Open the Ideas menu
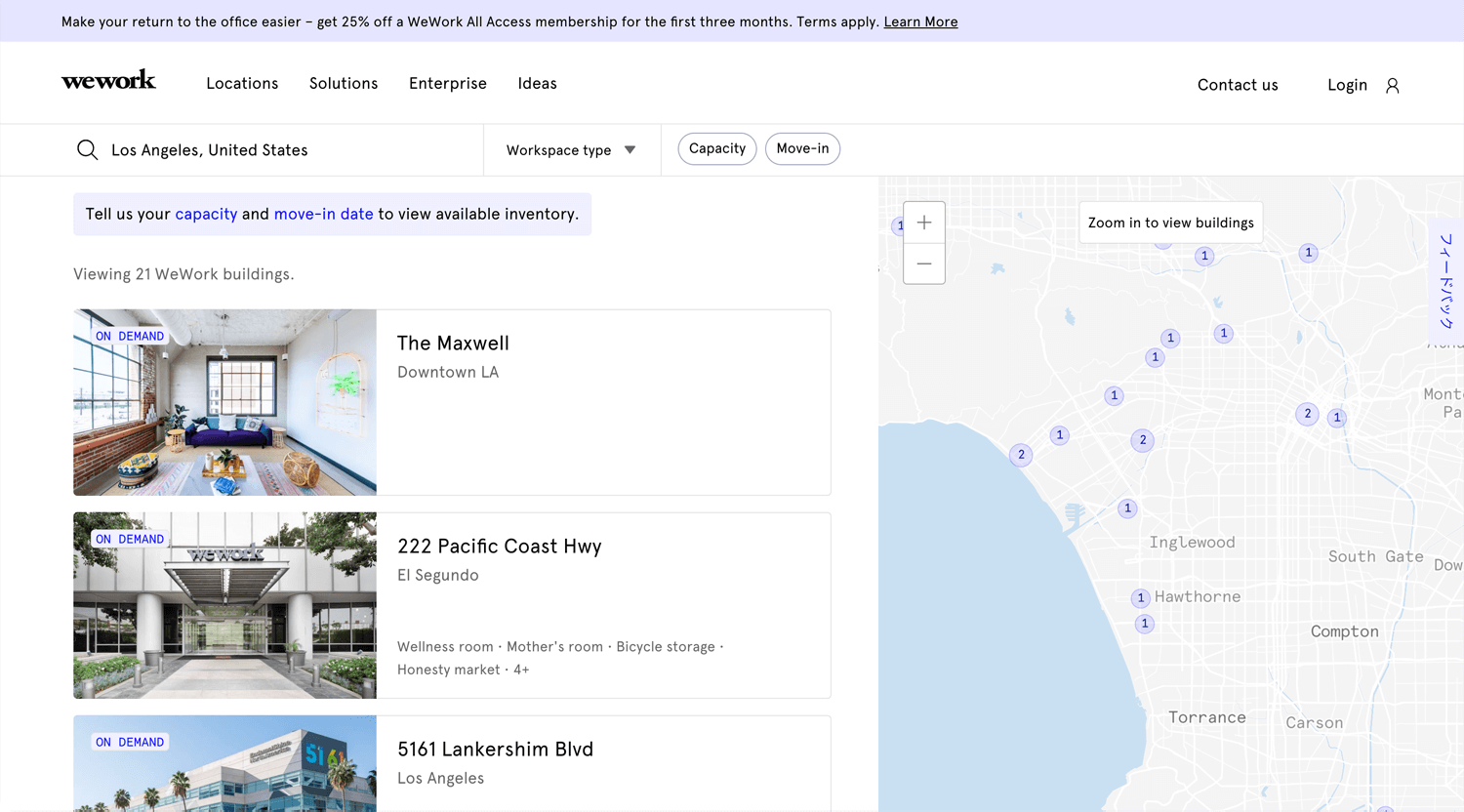 pos(538,84)
